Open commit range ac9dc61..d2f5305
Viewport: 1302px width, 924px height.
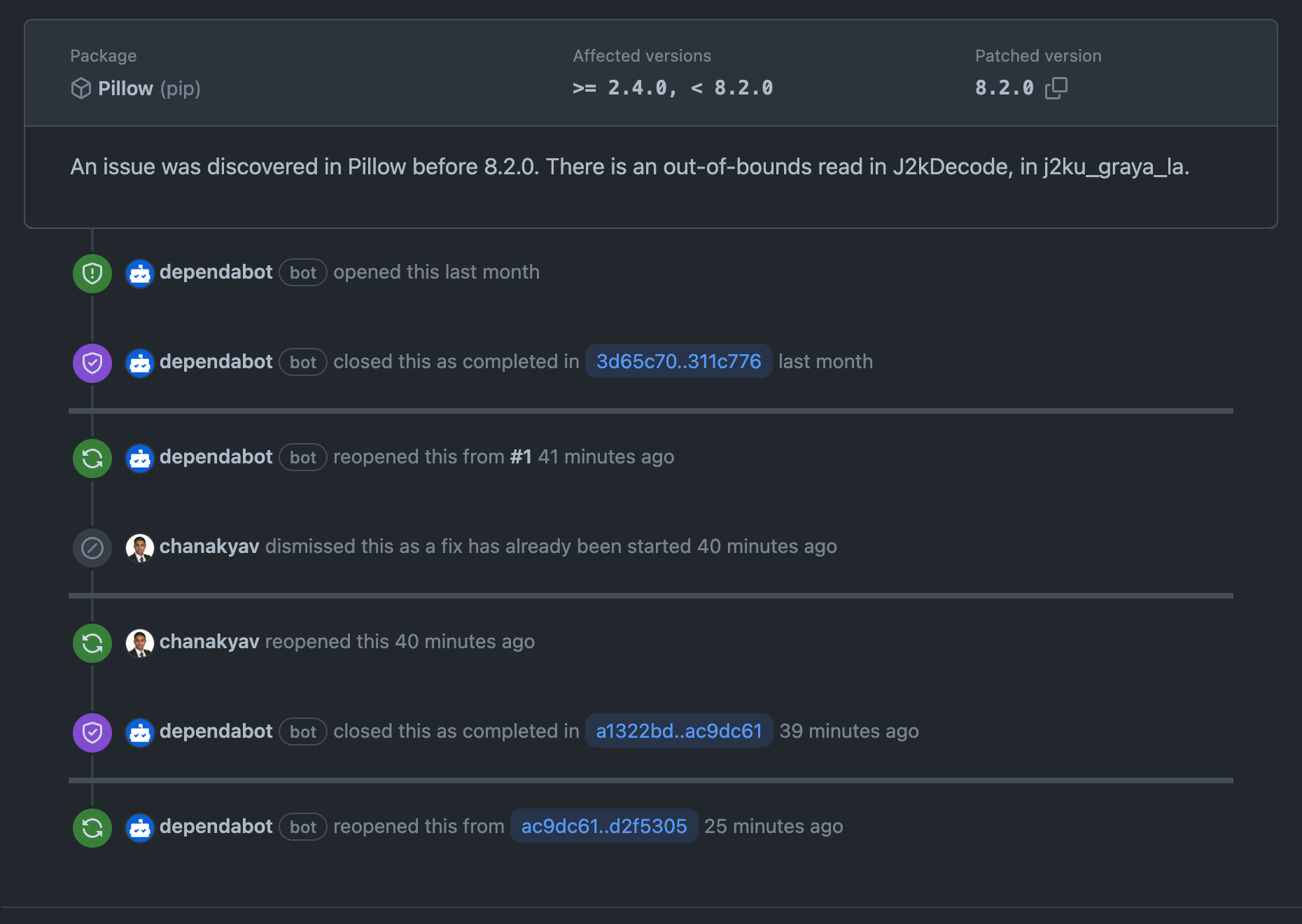click(604, 826)
